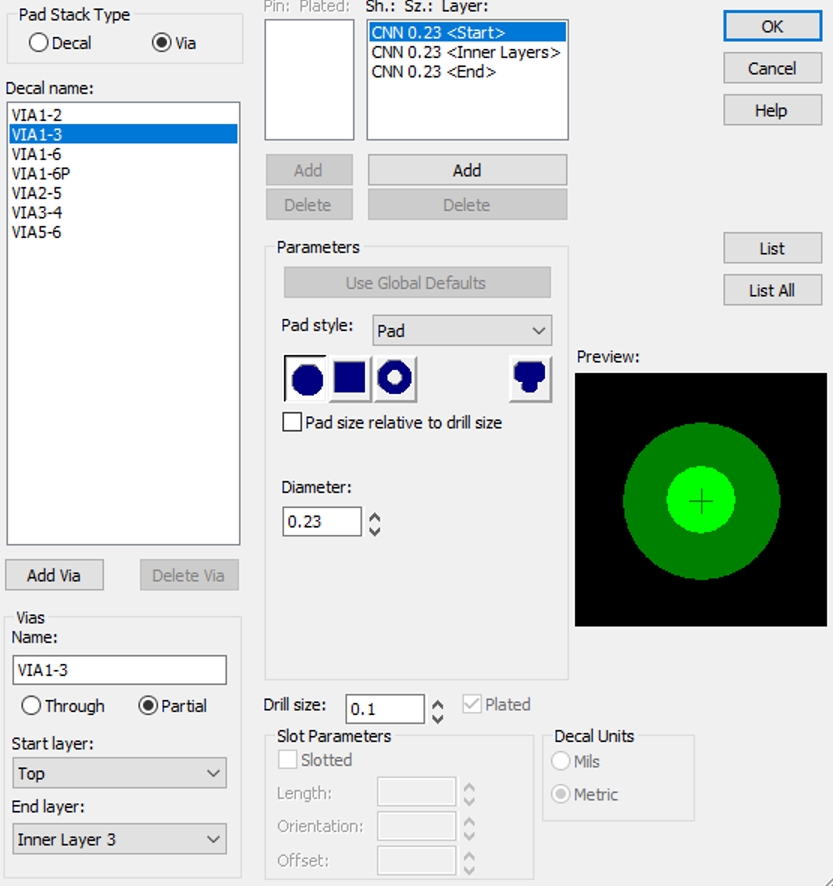Select VIA1-6 in the Decal name list
Image resolution: width=833 pixels, height=886 pixels.
coord(123,154)
